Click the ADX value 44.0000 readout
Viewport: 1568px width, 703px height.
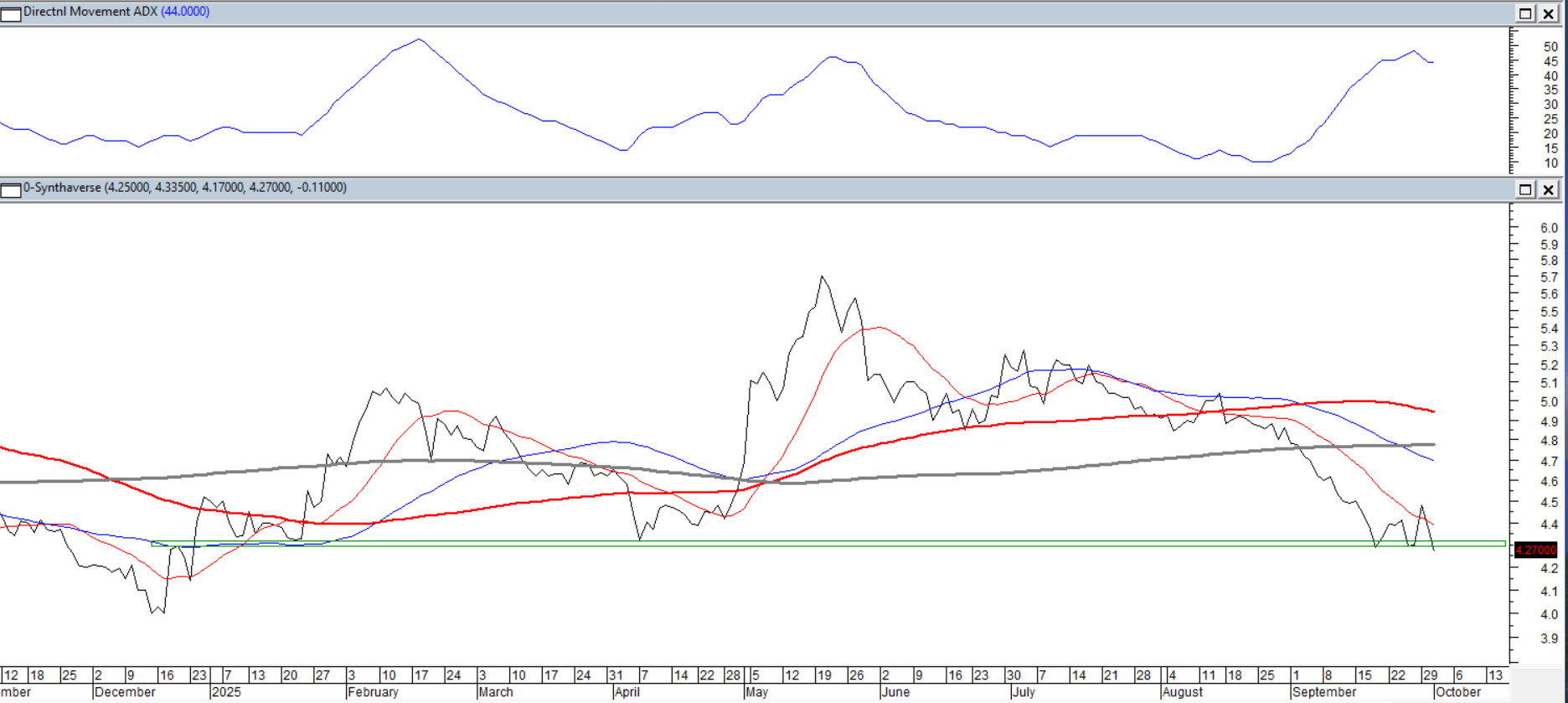pos(185,12)
